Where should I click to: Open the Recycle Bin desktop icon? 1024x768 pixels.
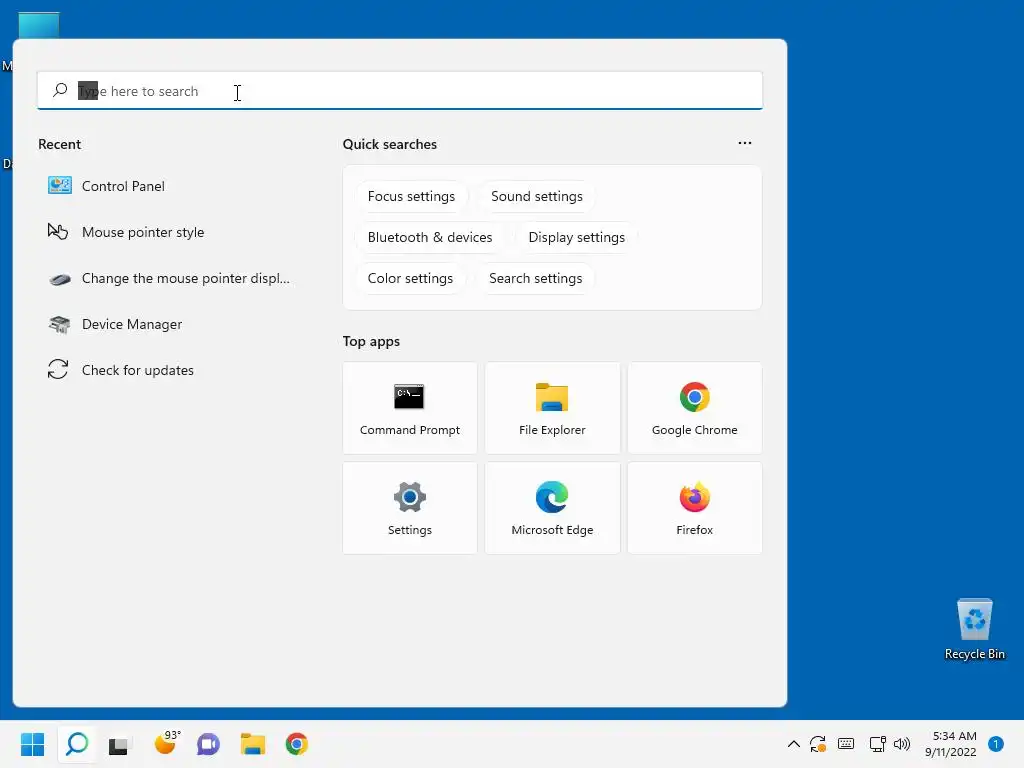pos(974,628)
